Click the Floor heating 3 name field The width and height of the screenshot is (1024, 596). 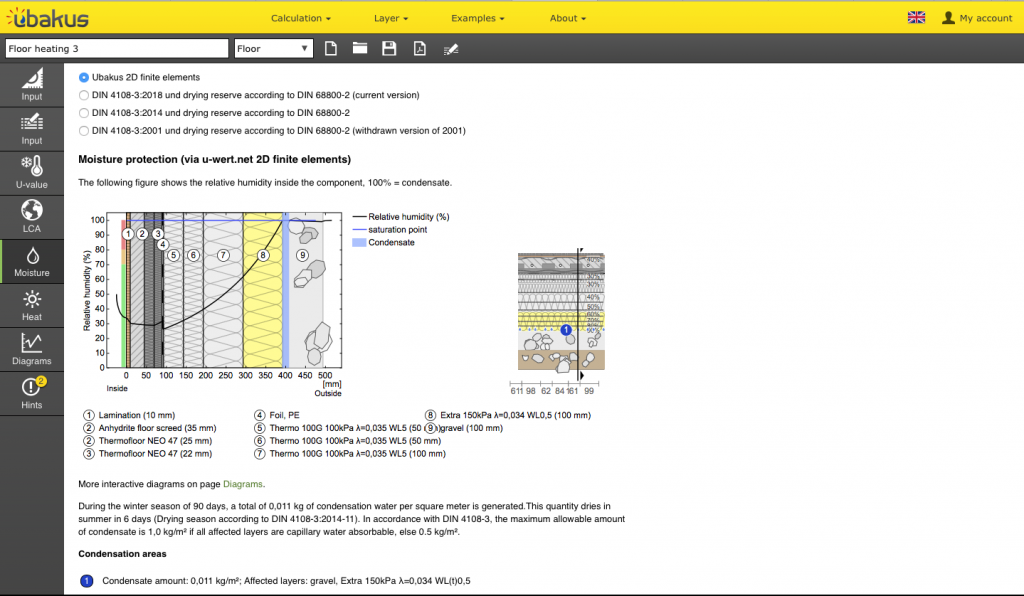pyautogui.click(x=116, y=48)
